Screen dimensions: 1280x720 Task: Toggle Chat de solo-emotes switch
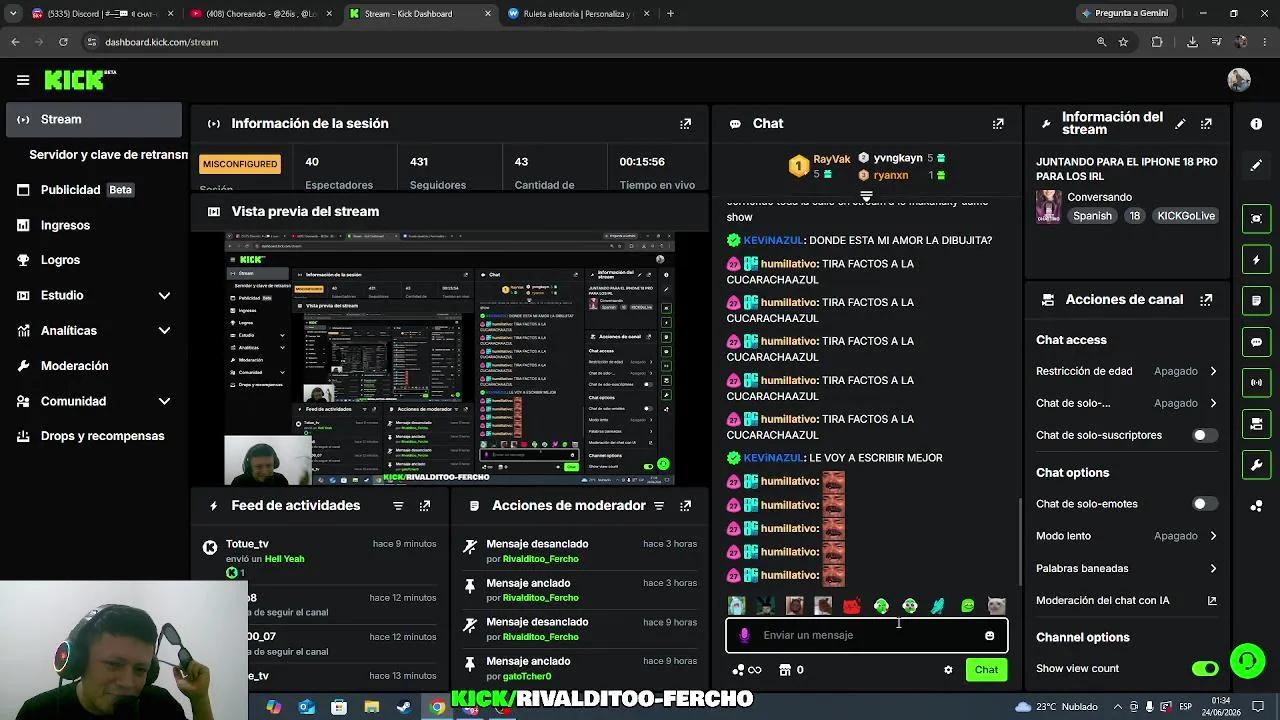click(1205, 504)
